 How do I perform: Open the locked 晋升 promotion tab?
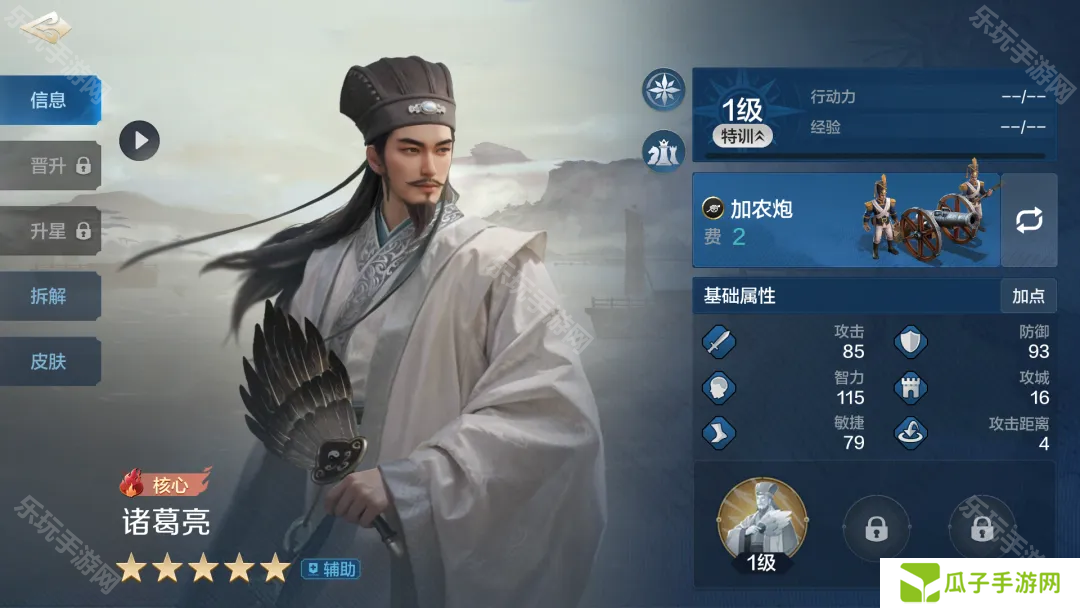point(50,166)
